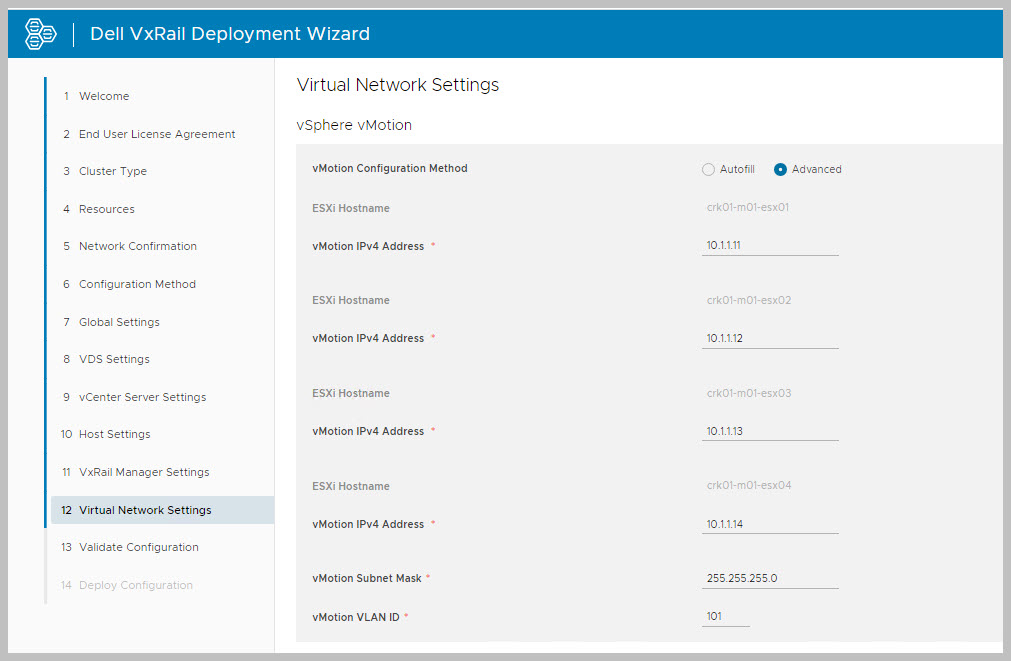The width and height of the screenshot is (1011, 661).
Task: Click vMotion IPv4 field containing 10.1.1.12
Action: coord(770,339)
